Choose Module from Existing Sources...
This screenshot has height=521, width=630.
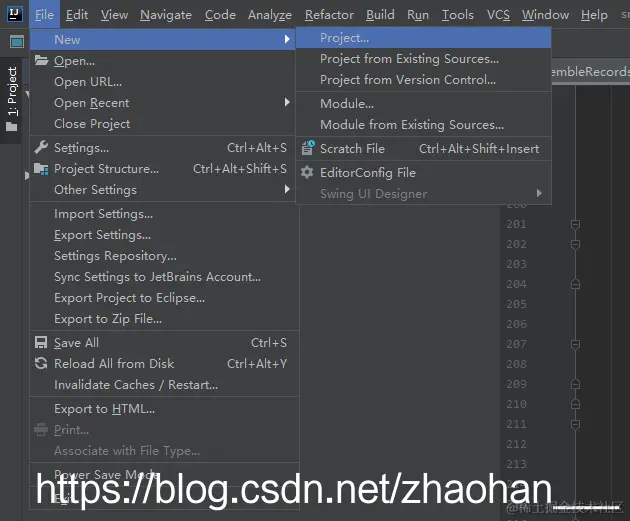[x=423, y=125]
